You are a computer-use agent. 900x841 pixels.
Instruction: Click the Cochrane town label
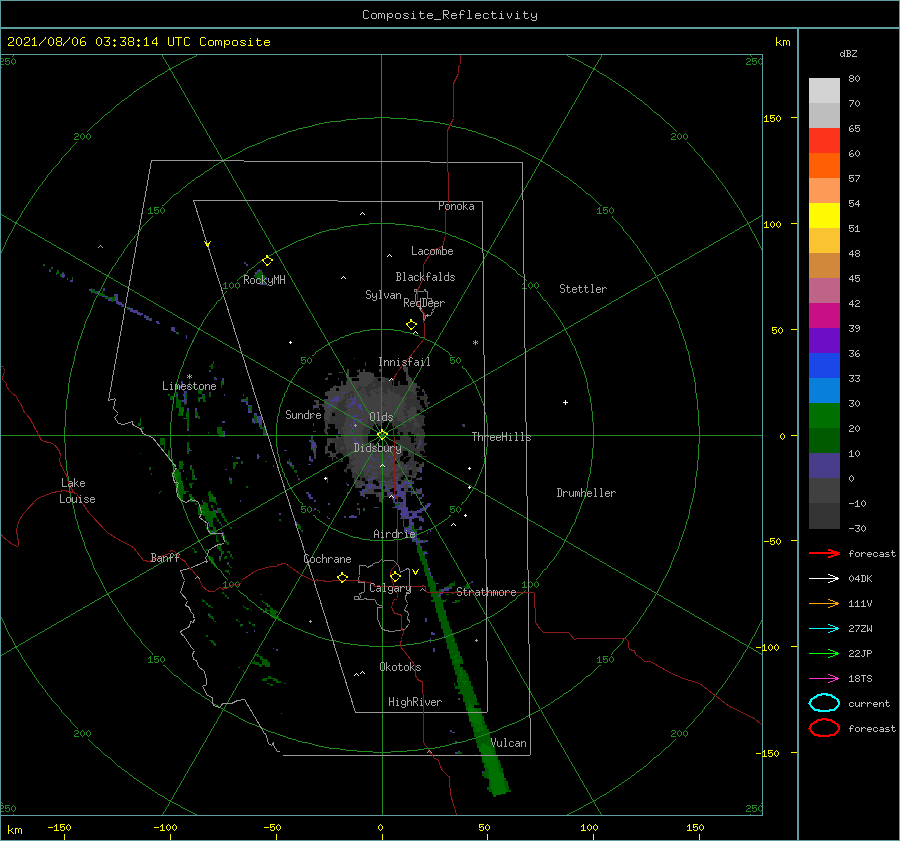click(327, 559)
